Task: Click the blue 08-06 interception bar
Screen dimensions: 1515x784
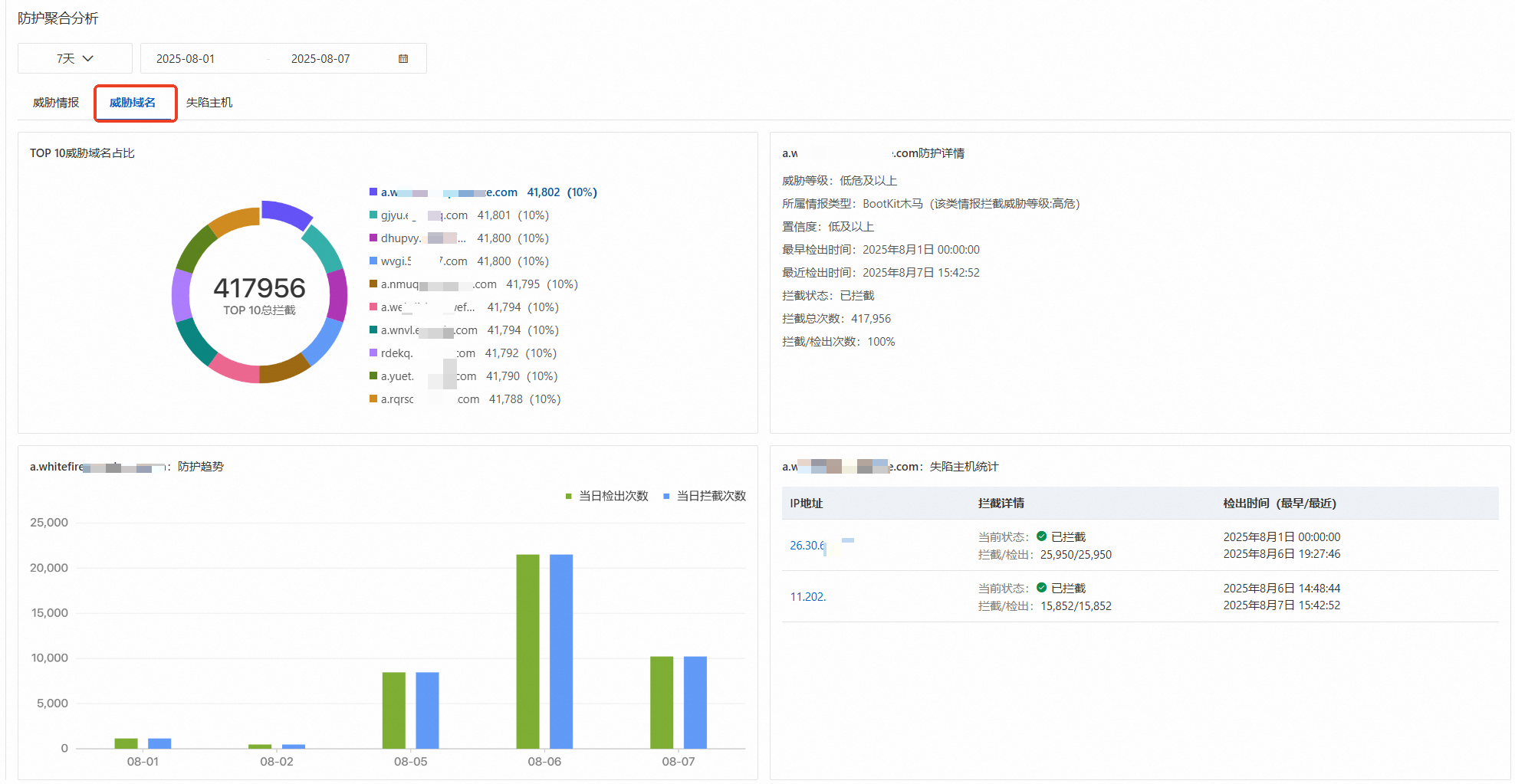Action: pyautogui.click(x=561, y=651)
